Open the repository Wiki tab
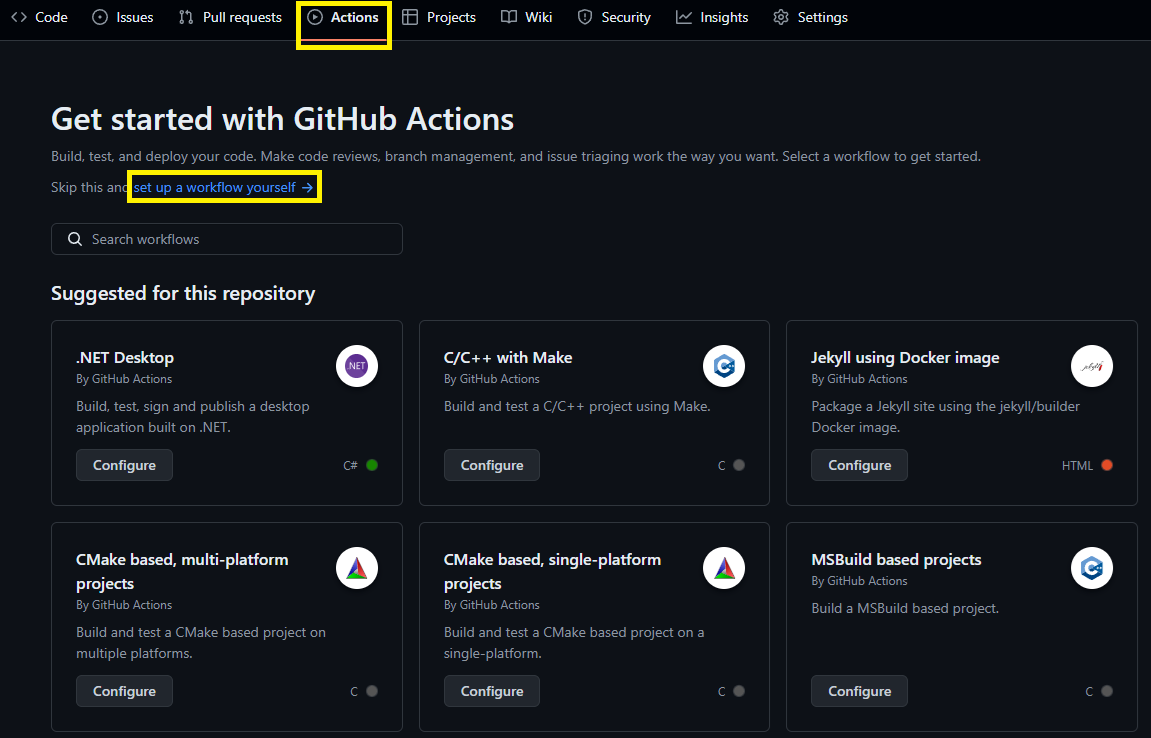The height and width of the screenshot is (738, 1151). click(x=527, y=17)
